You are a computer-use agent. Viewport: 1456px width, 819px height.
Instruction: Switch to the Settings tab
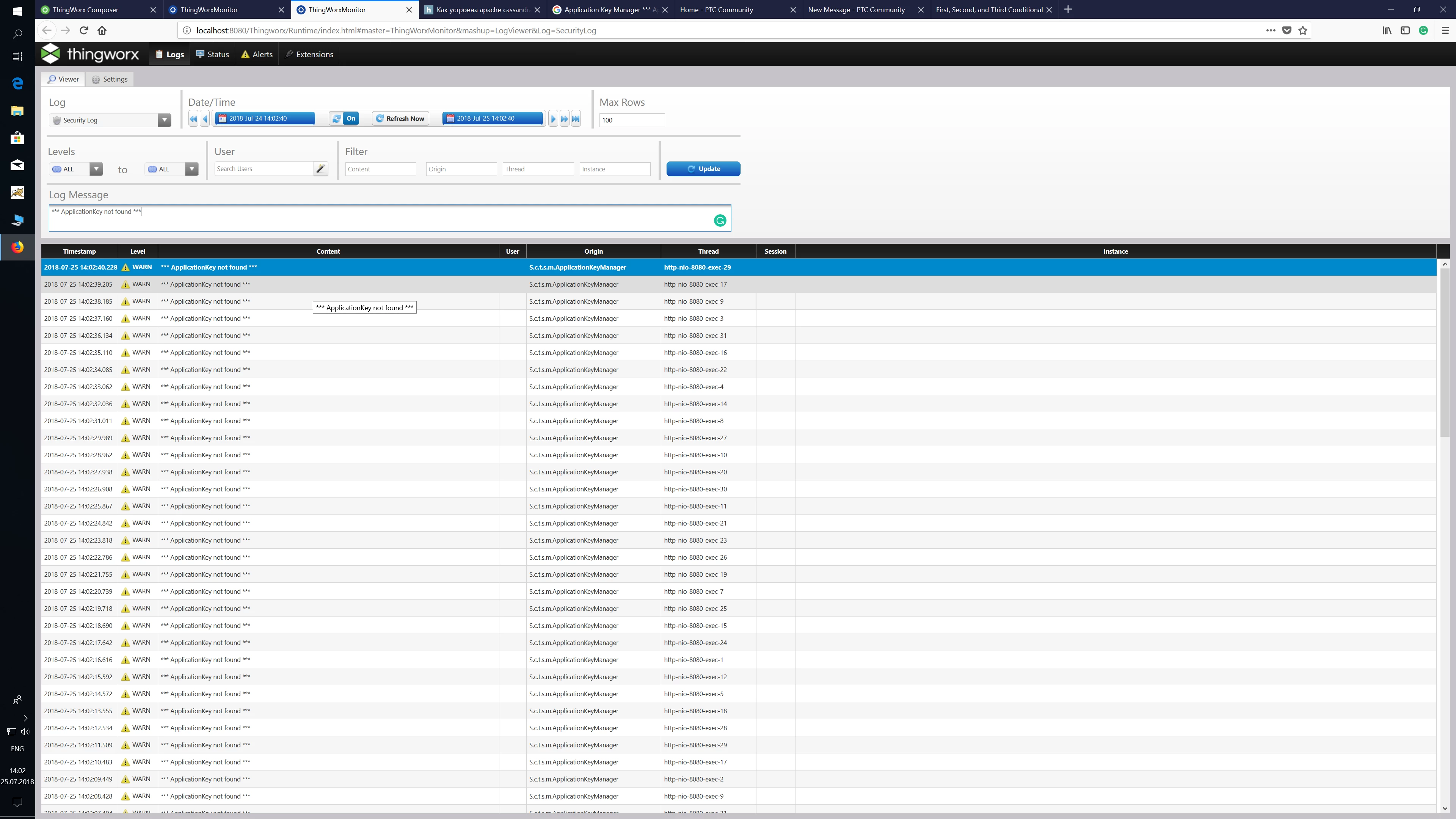click(110, 79)
